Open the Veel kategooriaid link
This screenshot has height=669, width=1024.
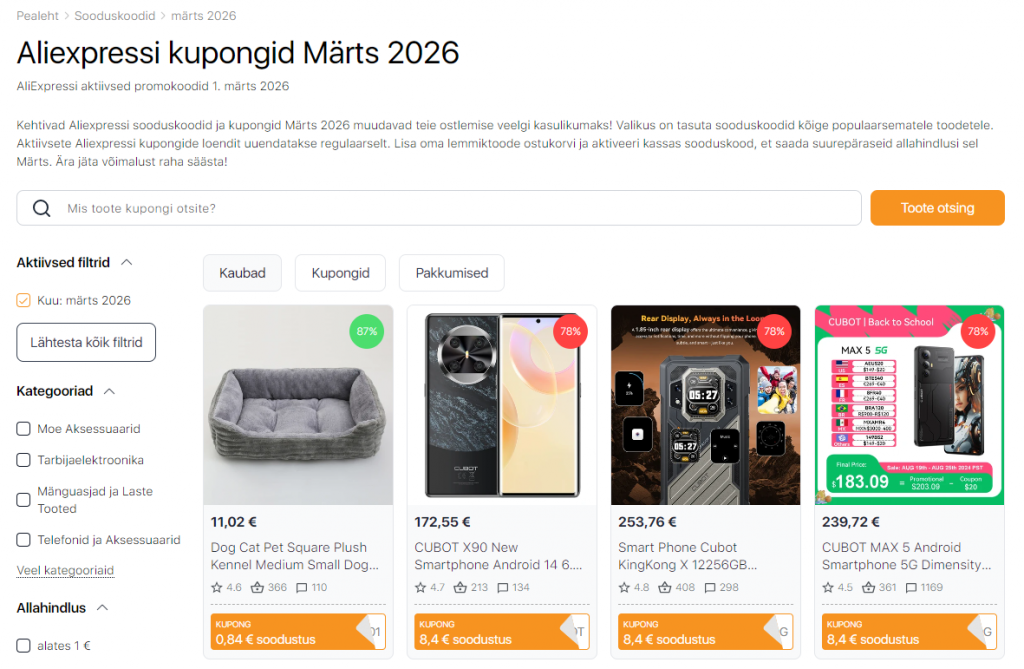point(64,570)
